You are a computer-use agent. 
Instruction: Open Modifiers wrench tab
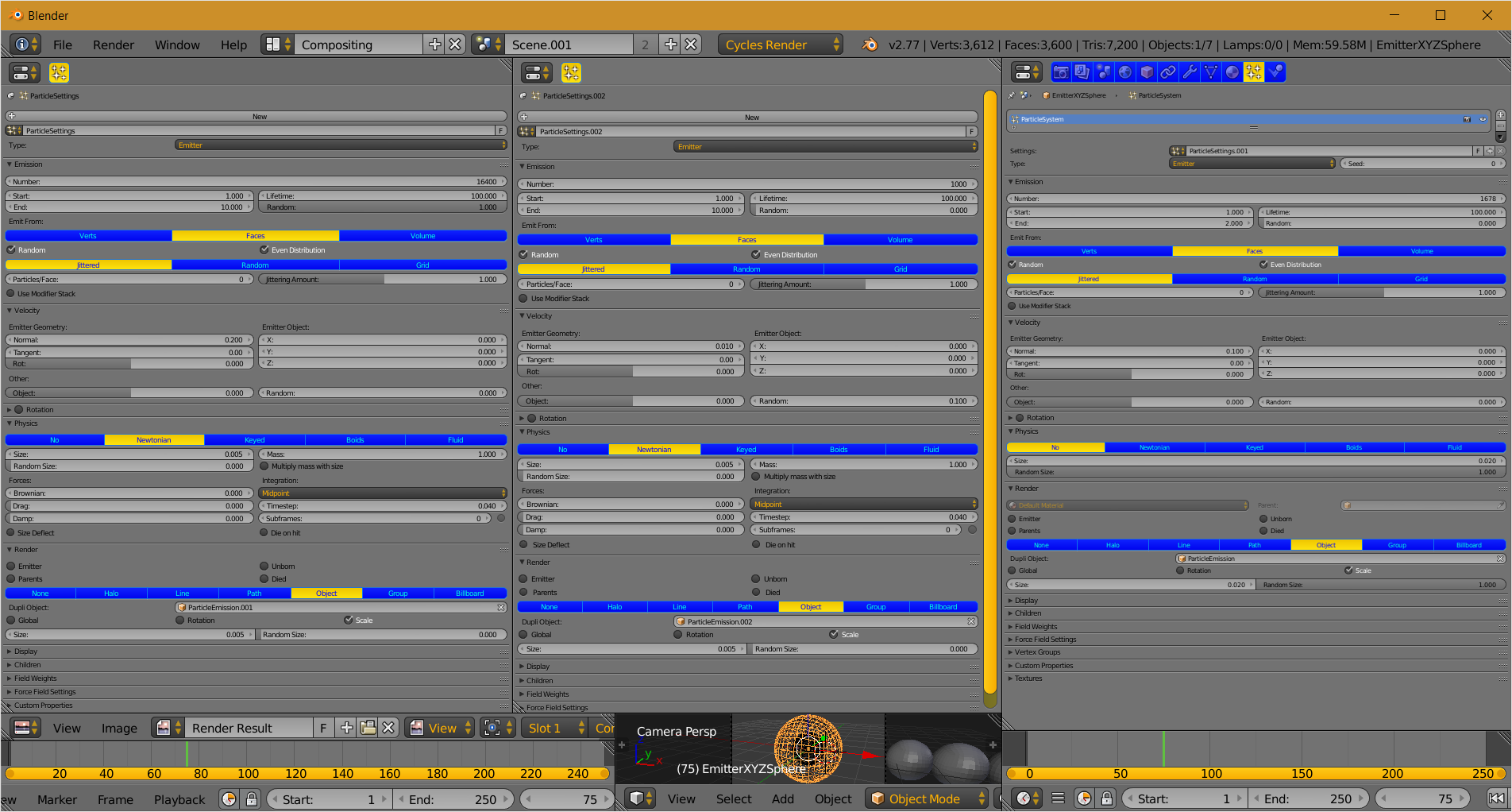[x=1189, y=72]
